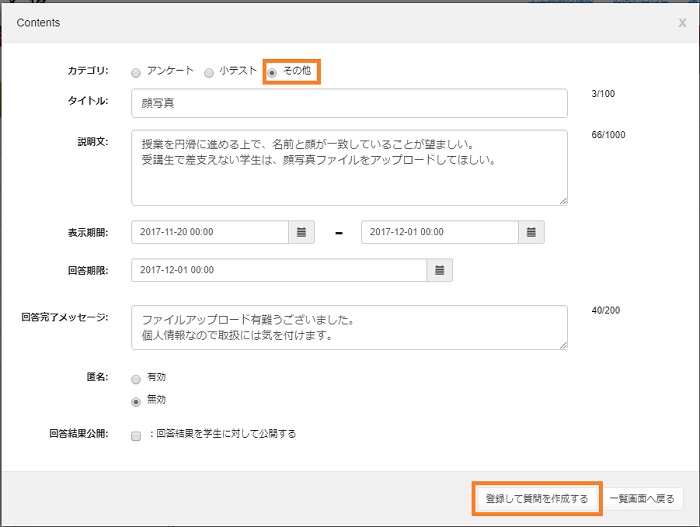Select the アンケート category radio button

pyautogui.click(x=136, y=73)
